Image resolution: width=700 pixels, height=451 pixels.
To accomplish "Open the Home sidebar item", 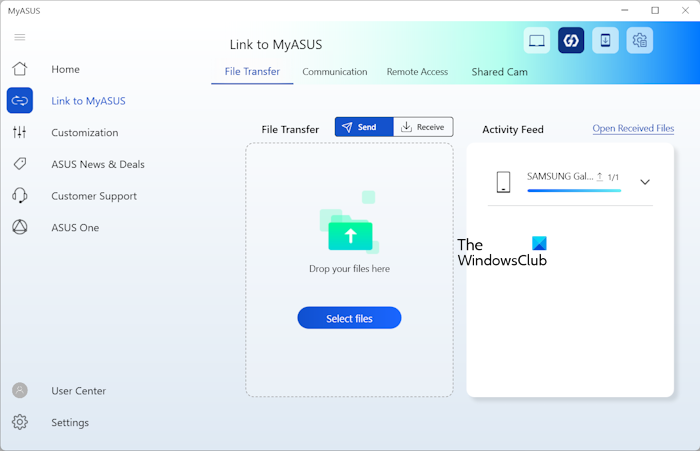I will pos(65,69).
